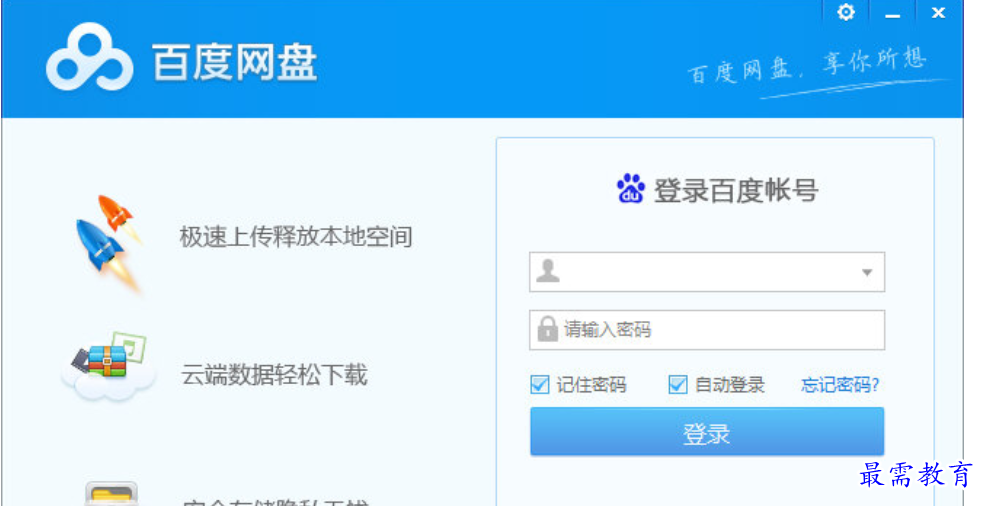Open settings via the gear icon
Screen dimensions: 981x506
tap(846, 12)
